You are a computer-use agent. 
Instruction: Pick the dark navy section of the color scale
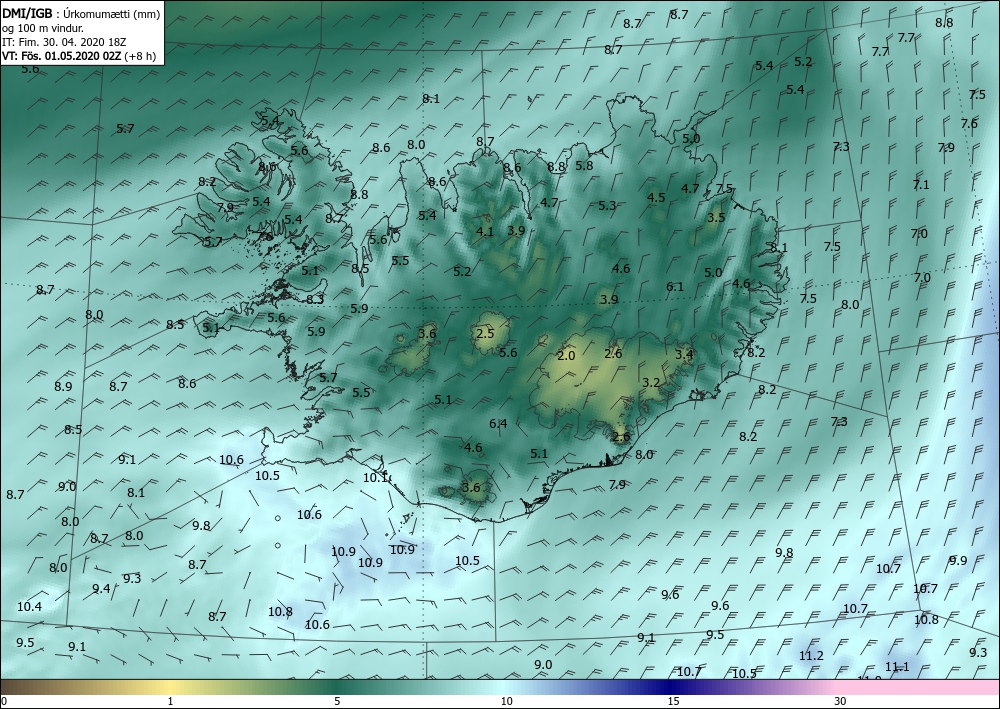point(670,687)
